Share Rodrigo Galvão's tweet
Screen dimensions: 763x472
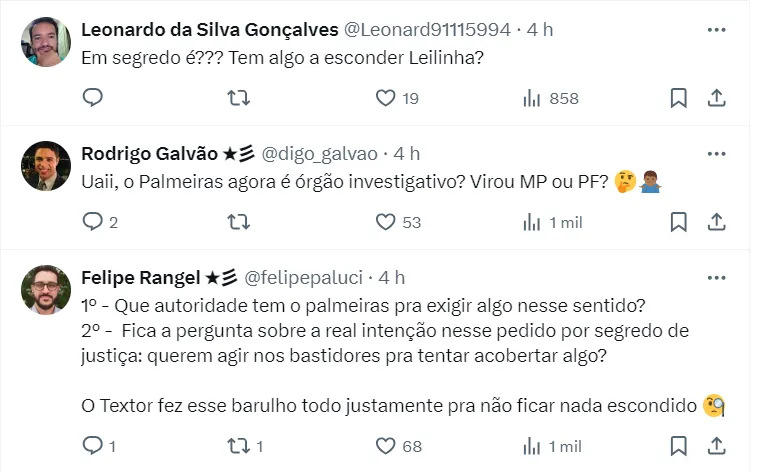716,222
